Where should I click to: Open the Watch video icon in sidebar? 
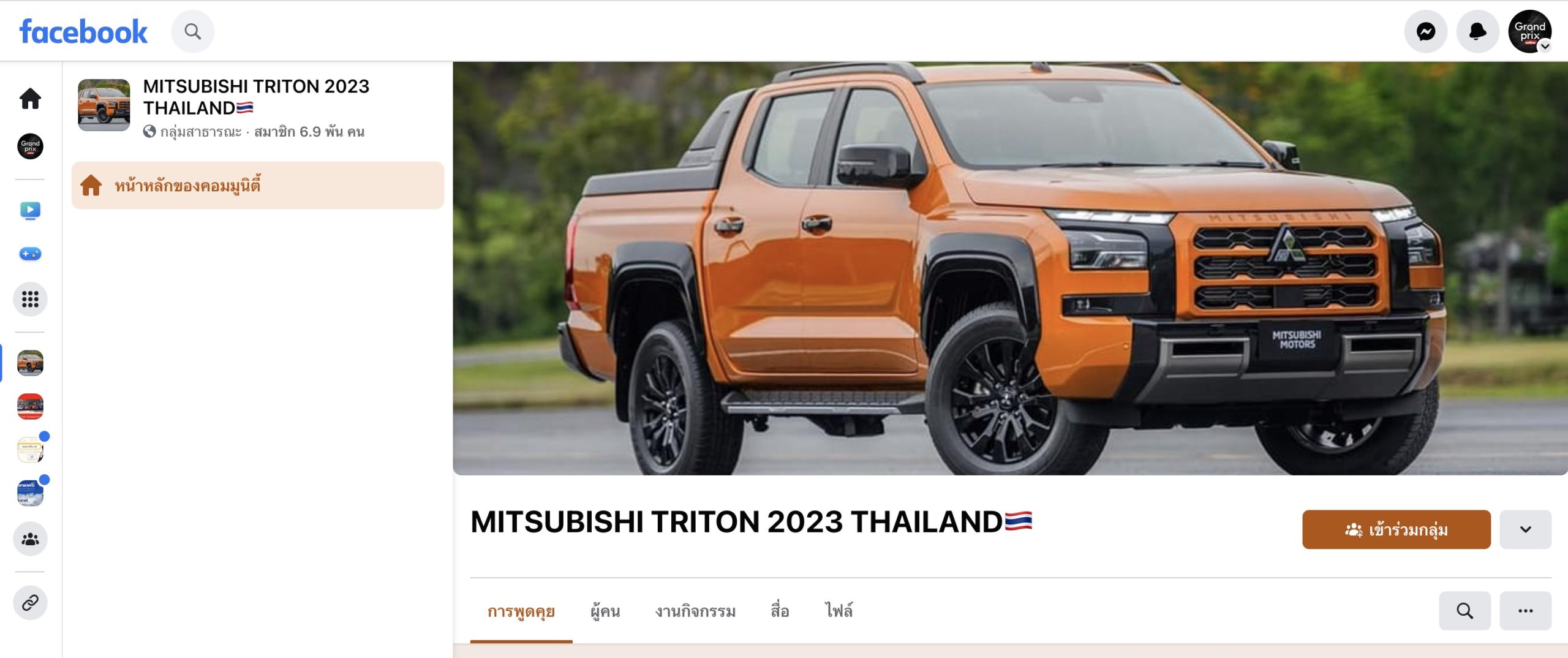click(x=30, y=210)
